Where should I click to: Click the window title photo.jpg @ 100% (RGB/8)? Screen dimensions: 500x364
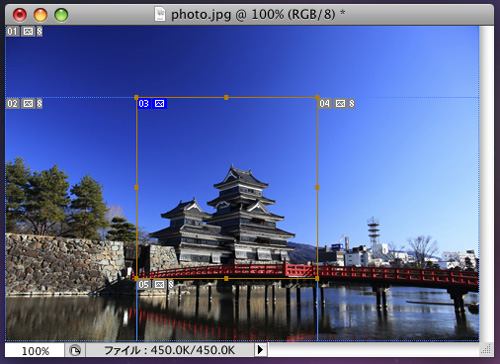click(x=253, y=15)
